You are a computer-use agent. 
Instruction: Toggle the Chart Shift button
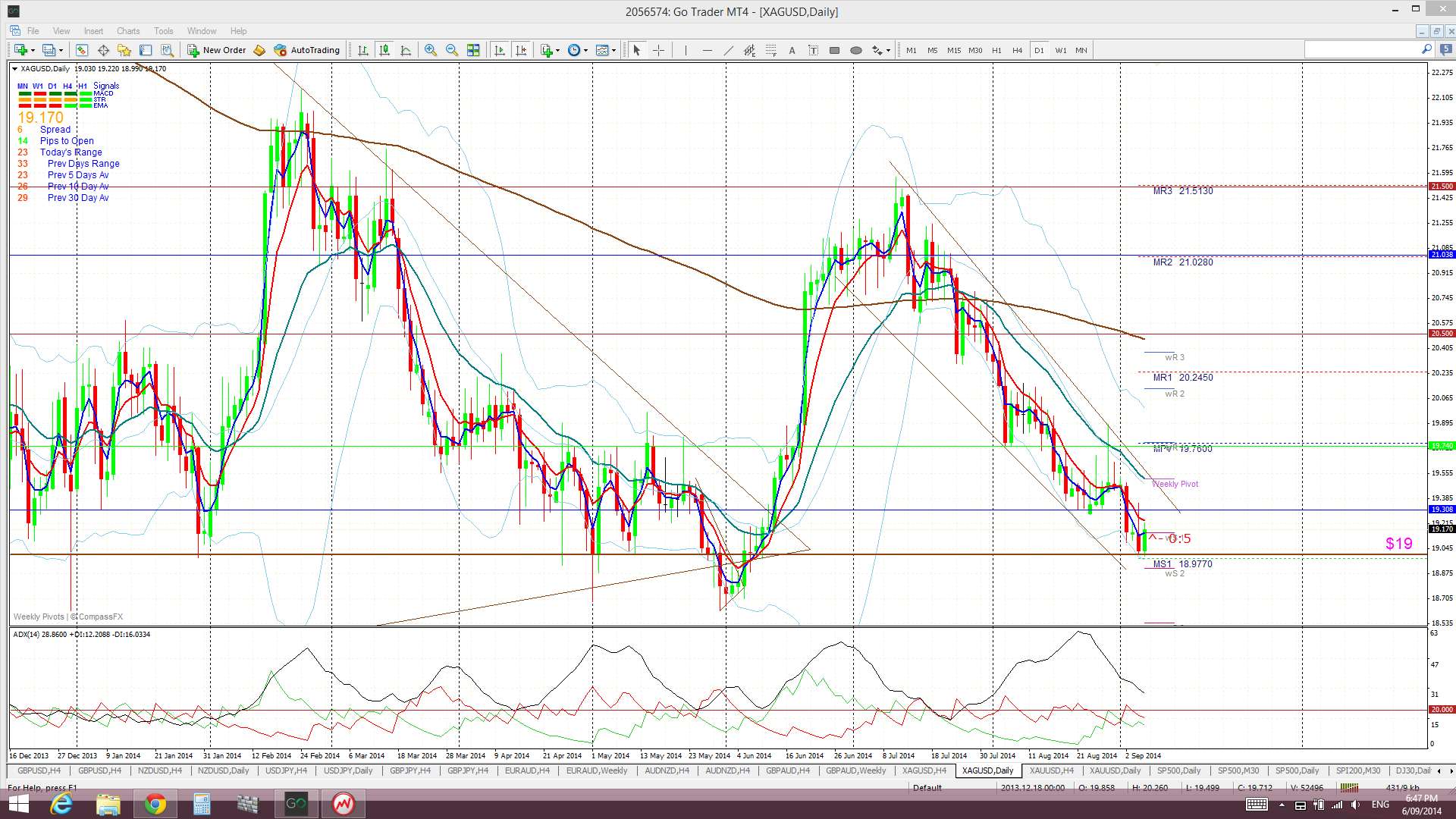[521, 50]
